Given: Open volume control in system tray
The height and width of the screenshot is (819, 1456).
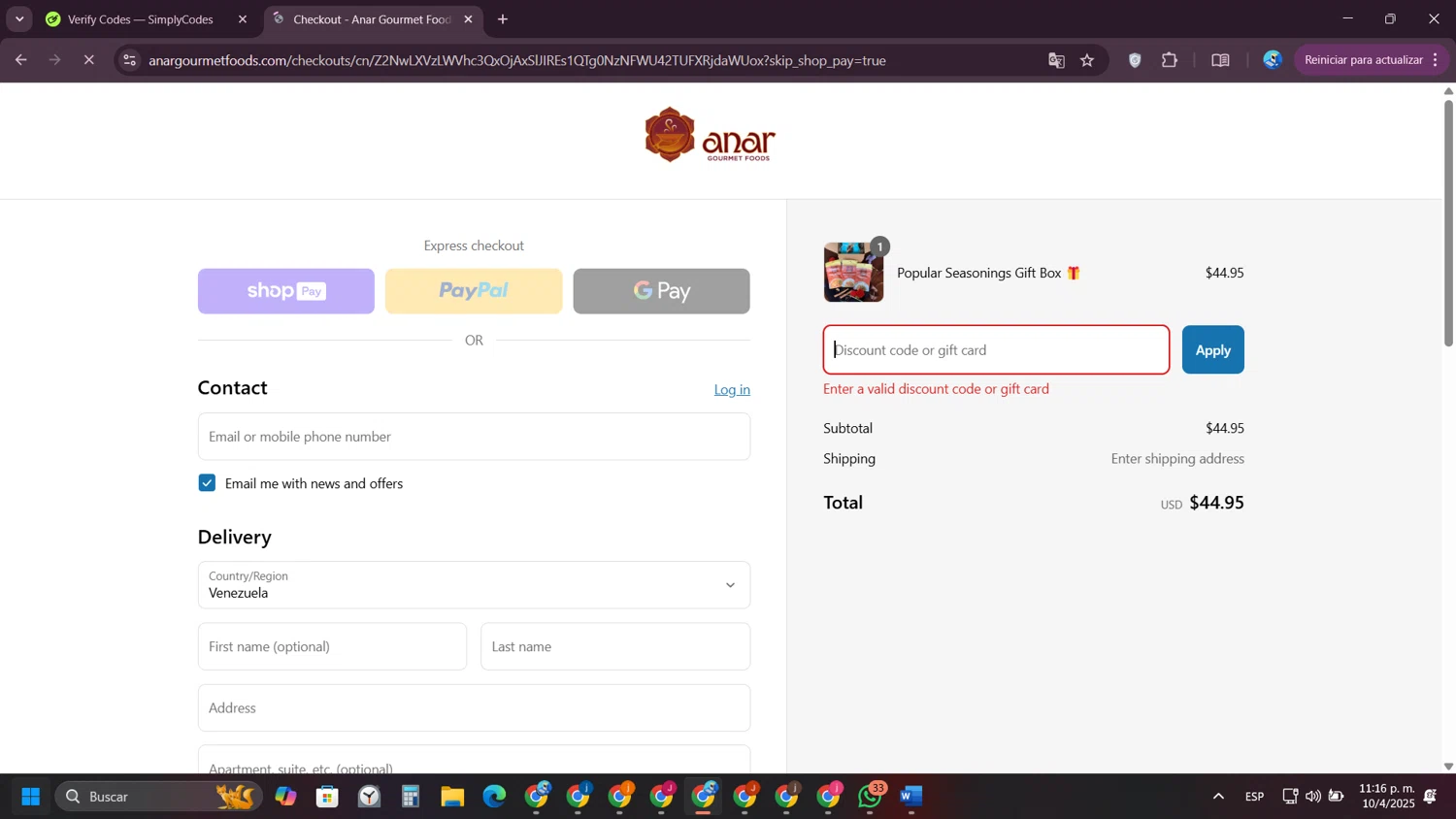Looking at the screenshot, I should [x=1312, y=797].
